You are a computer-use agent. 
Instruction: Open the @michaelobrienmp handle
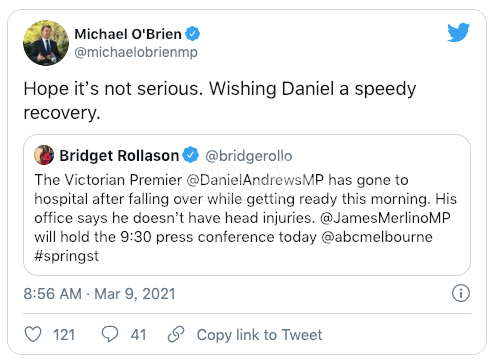click(136, 52)
